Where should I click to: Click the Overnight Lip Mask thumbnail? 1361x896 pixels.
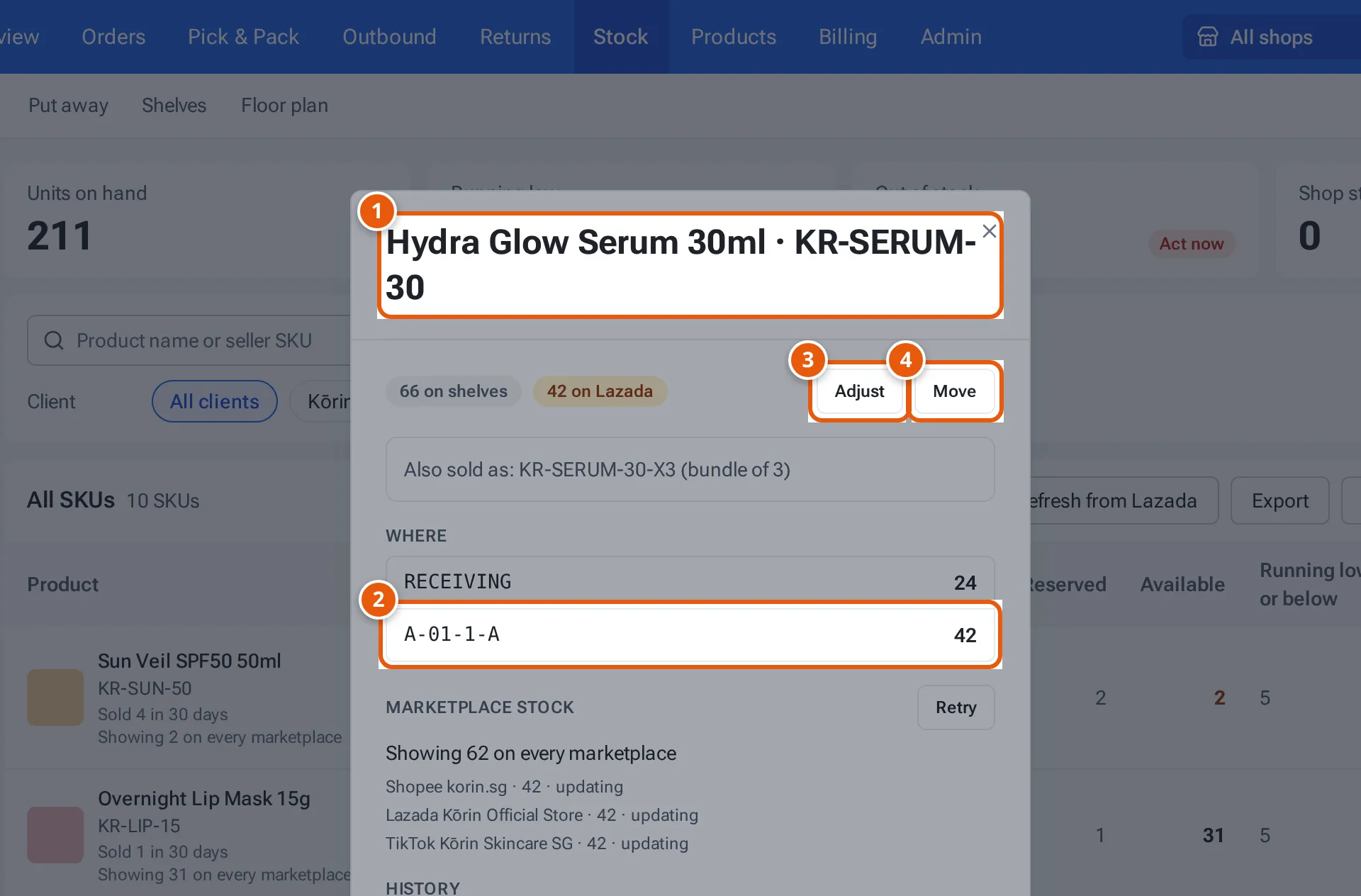pyautogui.click(x=55, y=835)
